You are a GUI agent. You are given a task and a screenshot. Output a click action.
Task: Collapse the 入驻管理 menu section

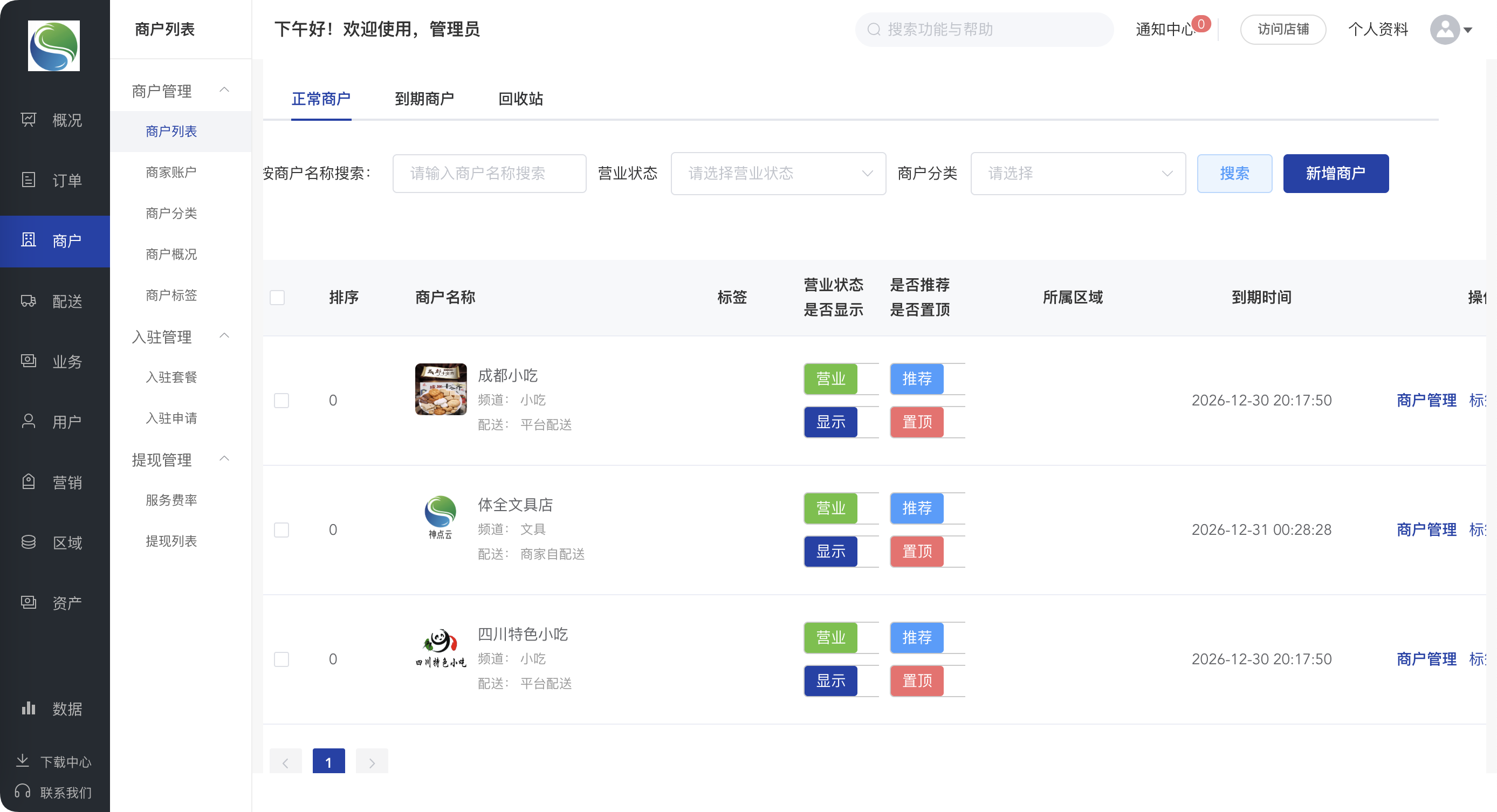tap(224, 336)
